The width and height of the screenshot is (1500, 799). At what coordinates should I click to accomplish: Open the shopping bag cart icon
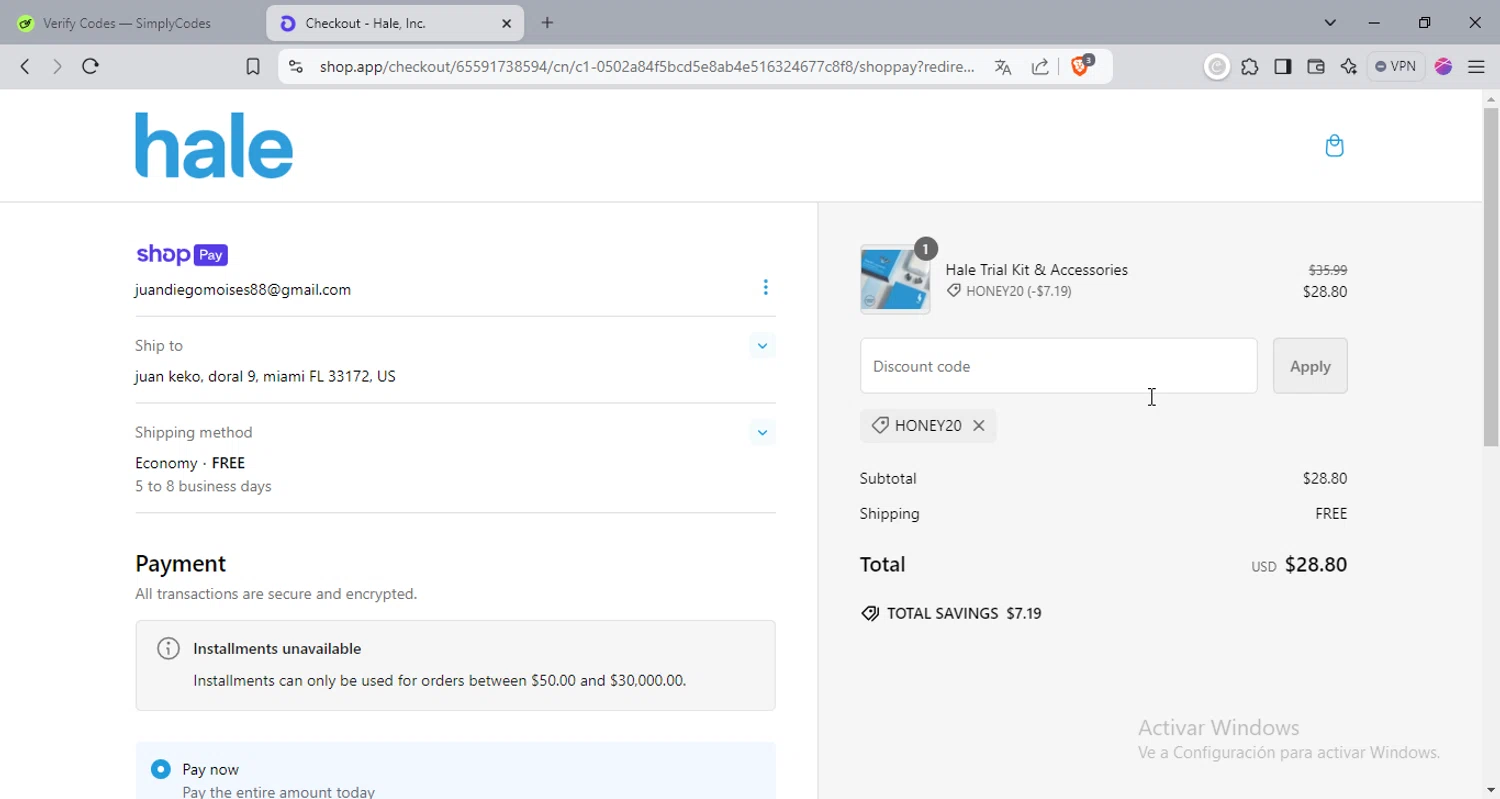(x=1334, y=146)
